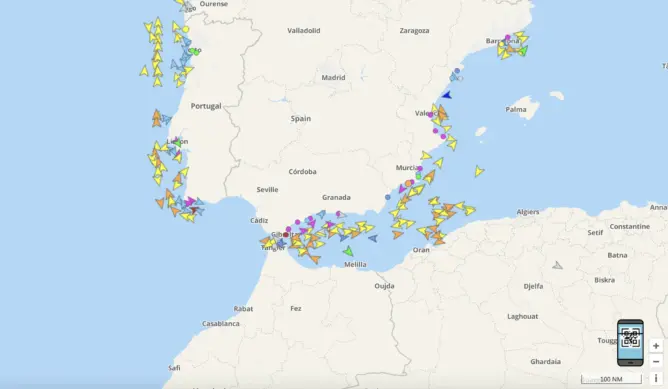Click the Oran city label
The height and width of the screenshot is (389, 668).
coord(421,250)
